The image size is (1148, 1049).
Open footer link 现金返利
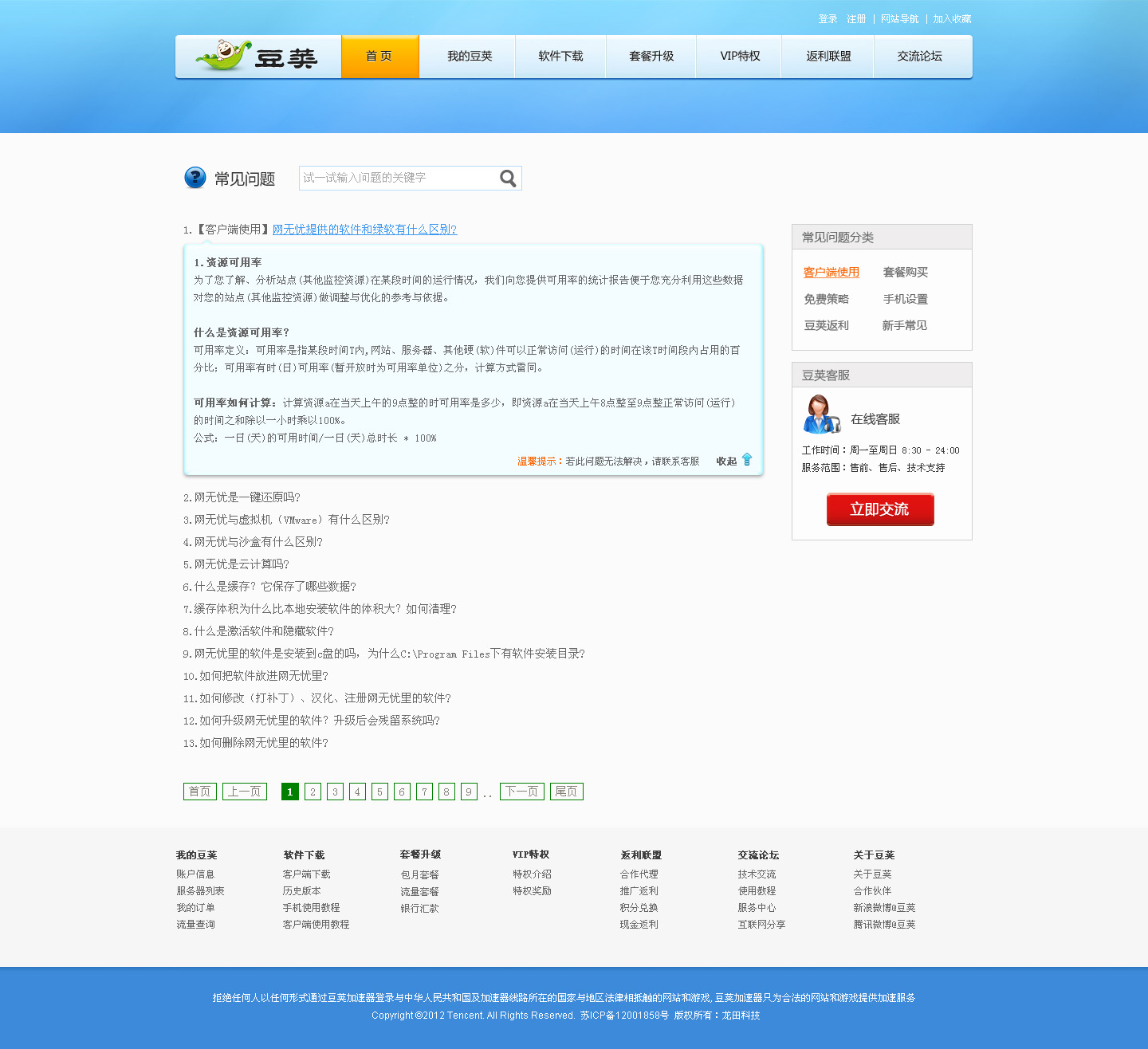coord(639,925)
